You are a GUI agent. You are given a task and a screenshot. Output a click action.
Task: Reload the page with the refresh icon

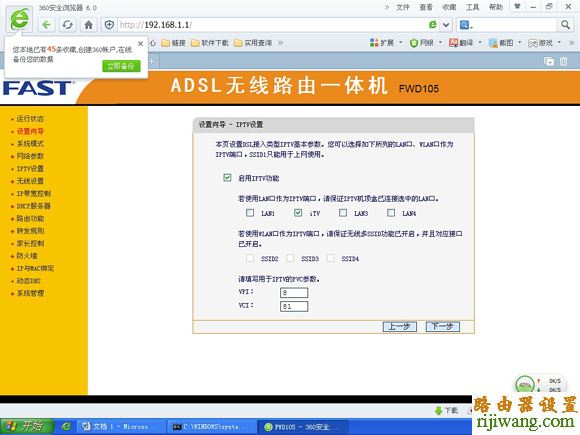pos(67,25)
